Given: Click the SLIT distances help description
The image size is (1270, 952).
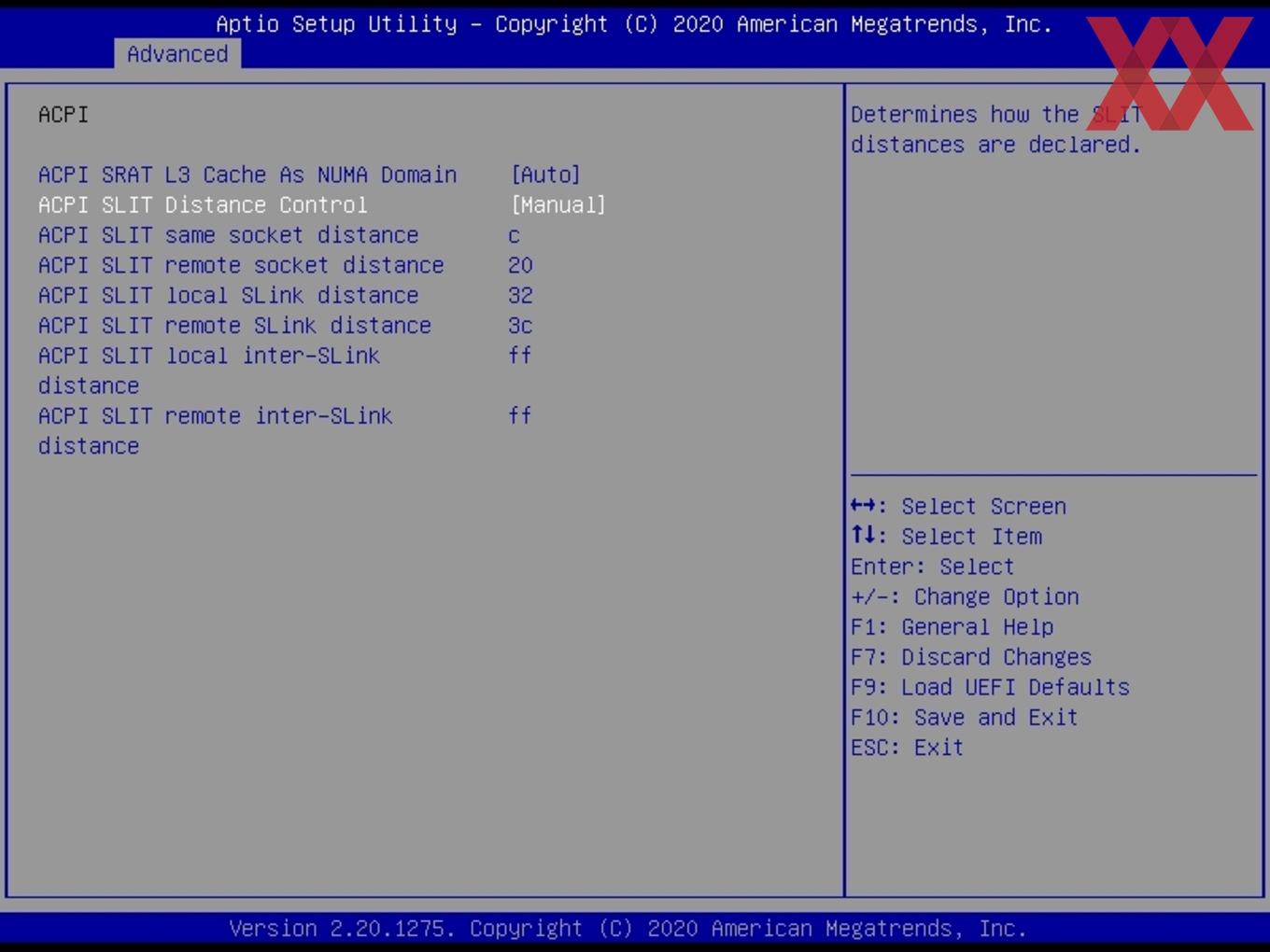Looking at the screenshot, I should click(996, 129).
